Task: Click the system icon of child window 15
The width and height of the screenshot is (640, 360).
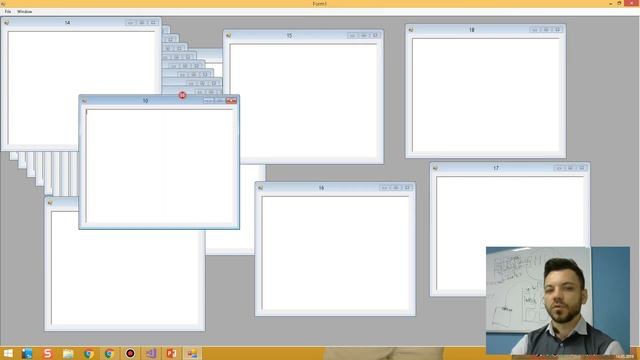Action: pos(229,36)
